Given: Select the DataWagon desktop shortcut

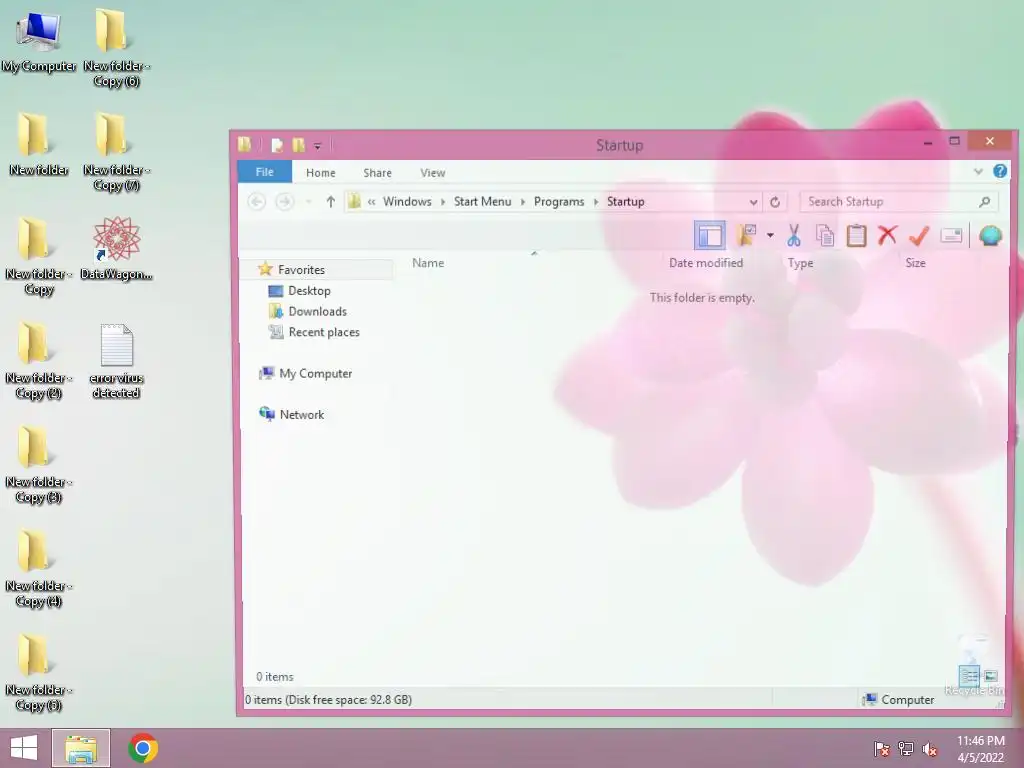Looking at the screenshot, I should 116,249.
